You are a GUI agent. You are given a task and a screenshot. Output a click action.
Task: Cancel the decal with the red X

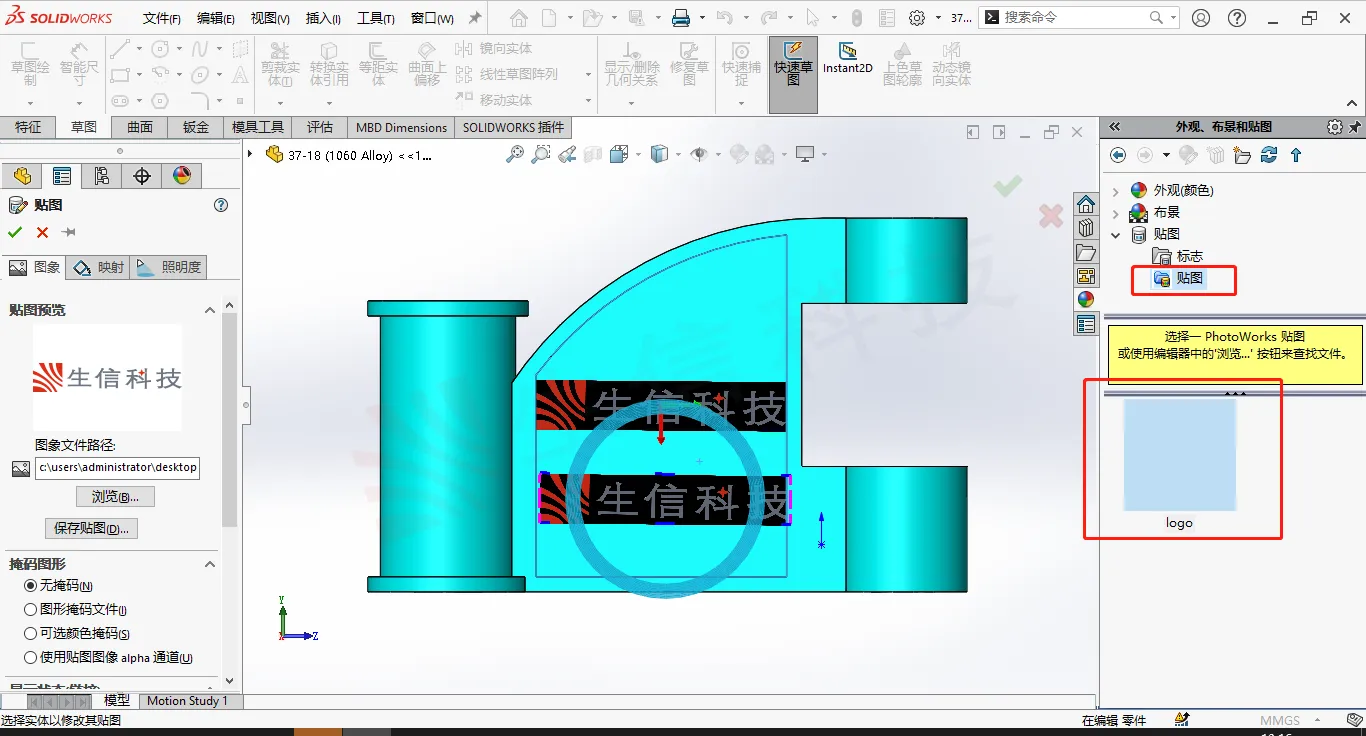click(x=42, y=232)
